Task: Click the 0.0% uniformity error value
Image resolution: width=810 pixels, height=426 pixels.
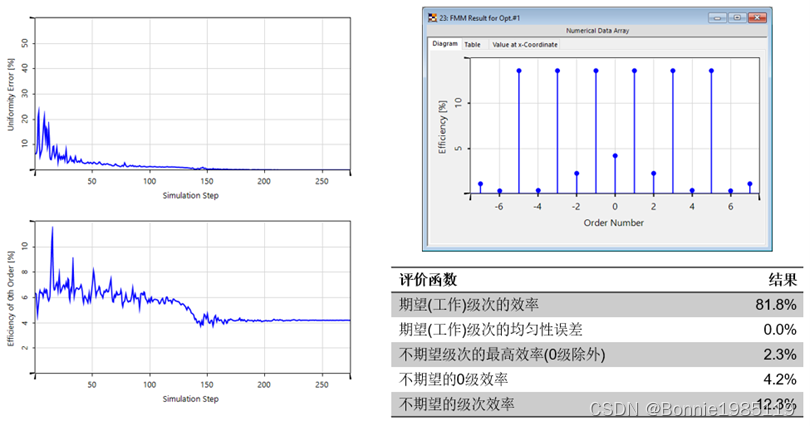Action: [x=780, y=329]
